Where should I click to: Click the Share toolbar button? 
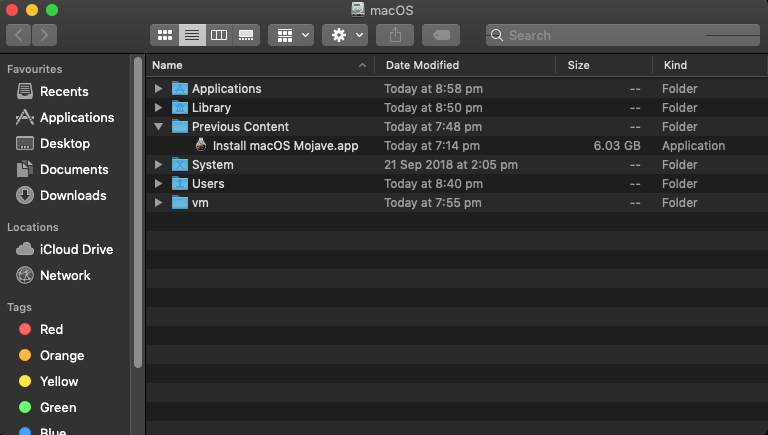point(395,35)
